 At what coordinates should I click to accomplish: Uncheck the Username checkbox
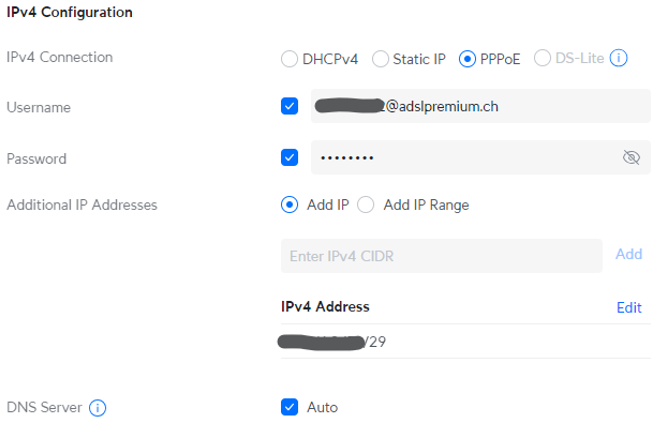[289, 106]
